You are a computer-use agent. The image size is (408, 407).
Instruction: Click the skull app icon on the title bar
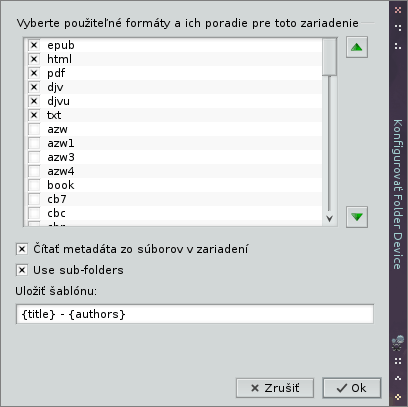(x=398, y=343)
